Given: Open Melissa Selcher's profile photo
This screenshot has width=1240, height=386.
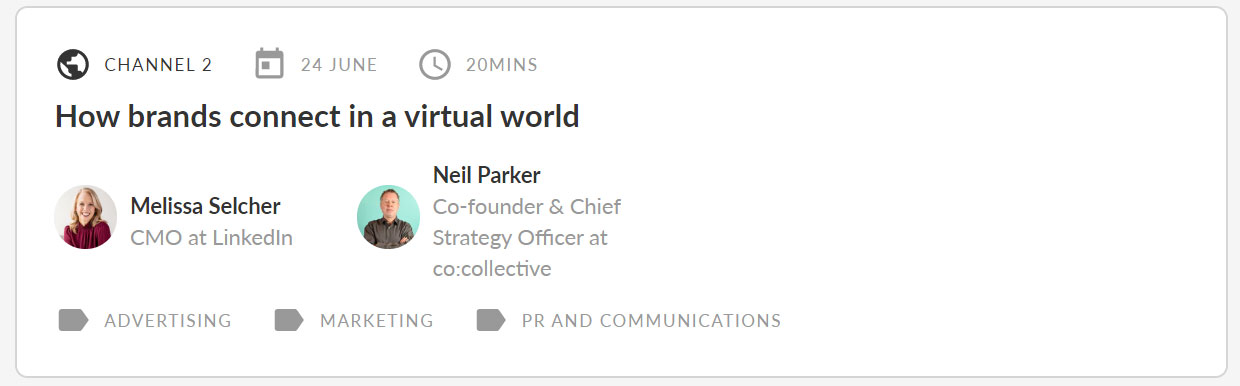Looking at the screenshot, I should [86, 217].
